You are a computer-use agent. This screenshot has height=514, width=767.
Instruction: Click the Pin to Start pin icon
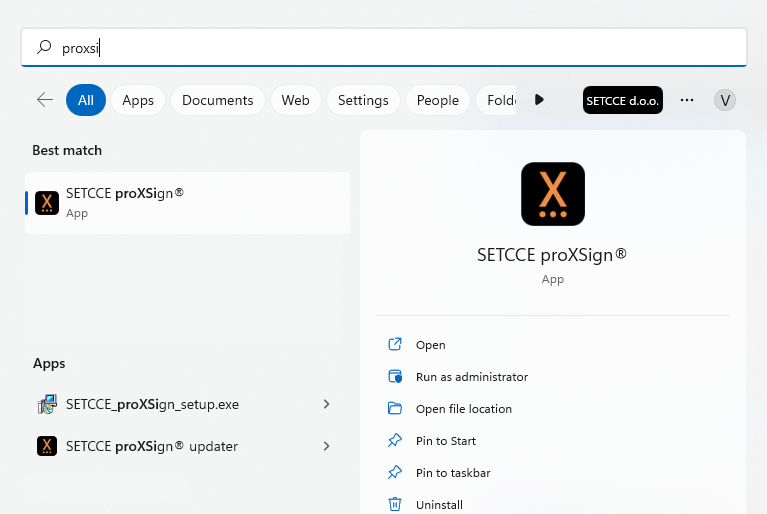(395, 440)
